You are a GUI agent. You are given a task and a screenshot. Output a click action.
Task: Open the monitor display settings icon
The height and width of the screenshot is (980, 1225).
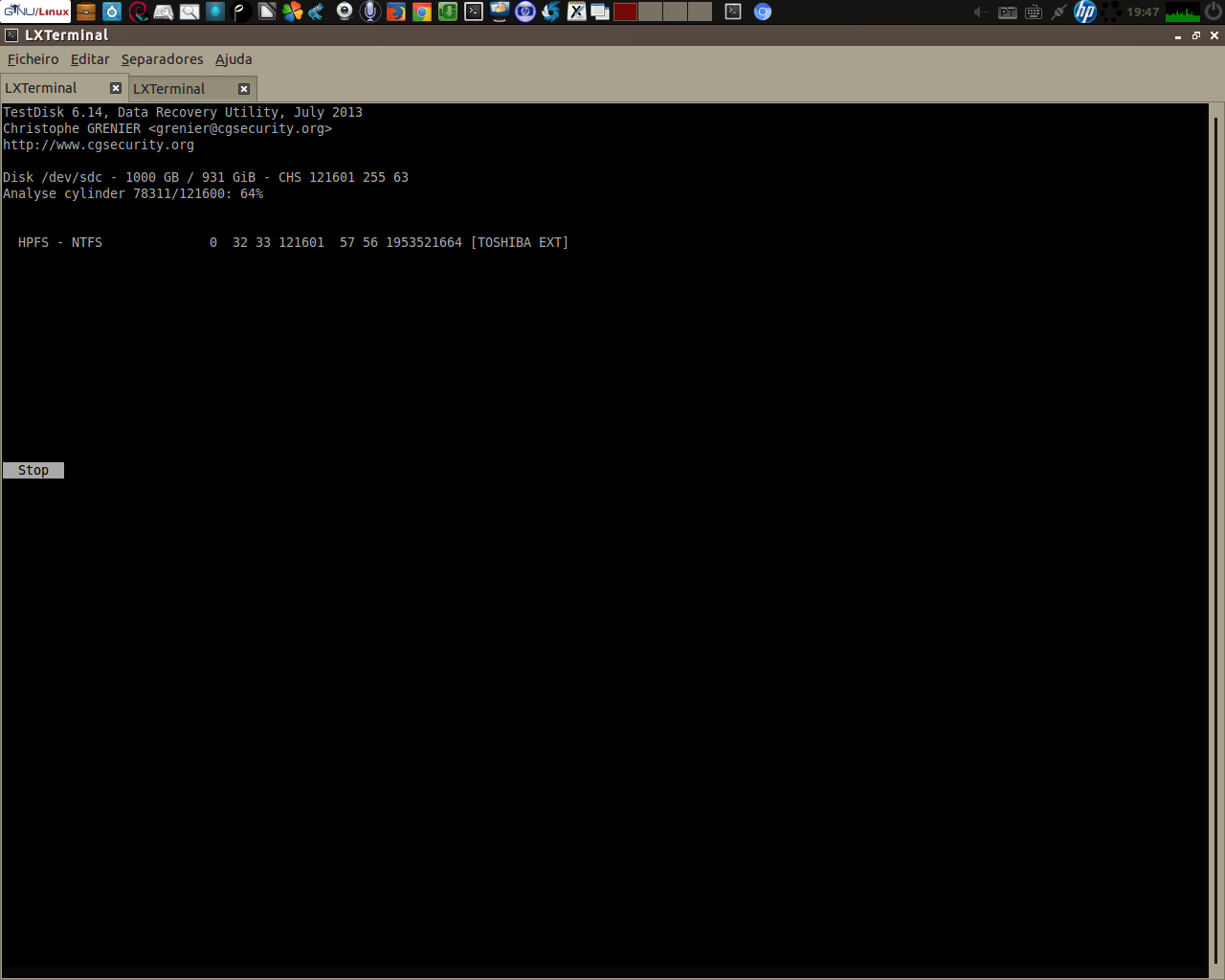[500, 11]
